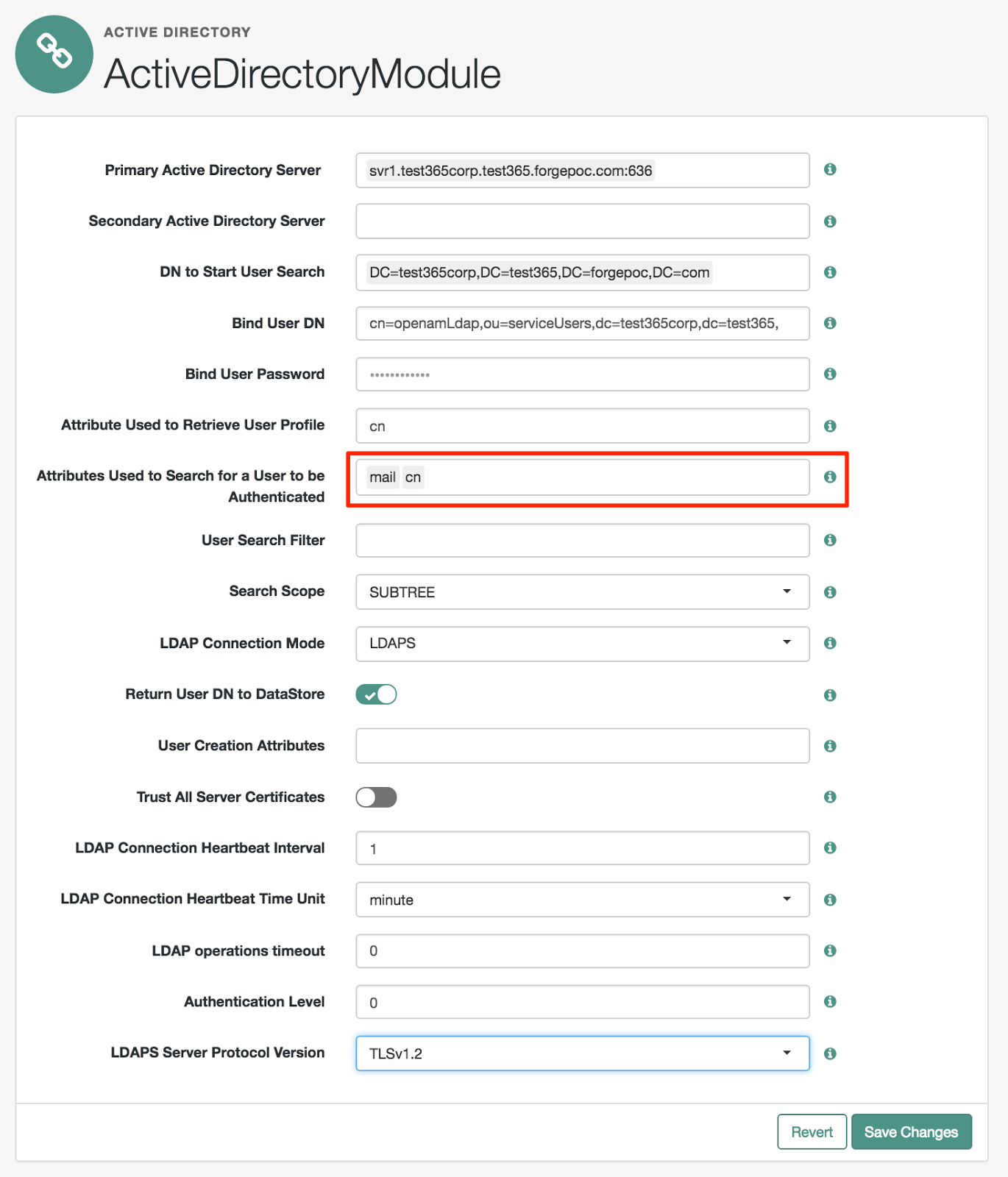
Task: Open info tooltip for Primary Active Directory Server
Action: point(830,170)
